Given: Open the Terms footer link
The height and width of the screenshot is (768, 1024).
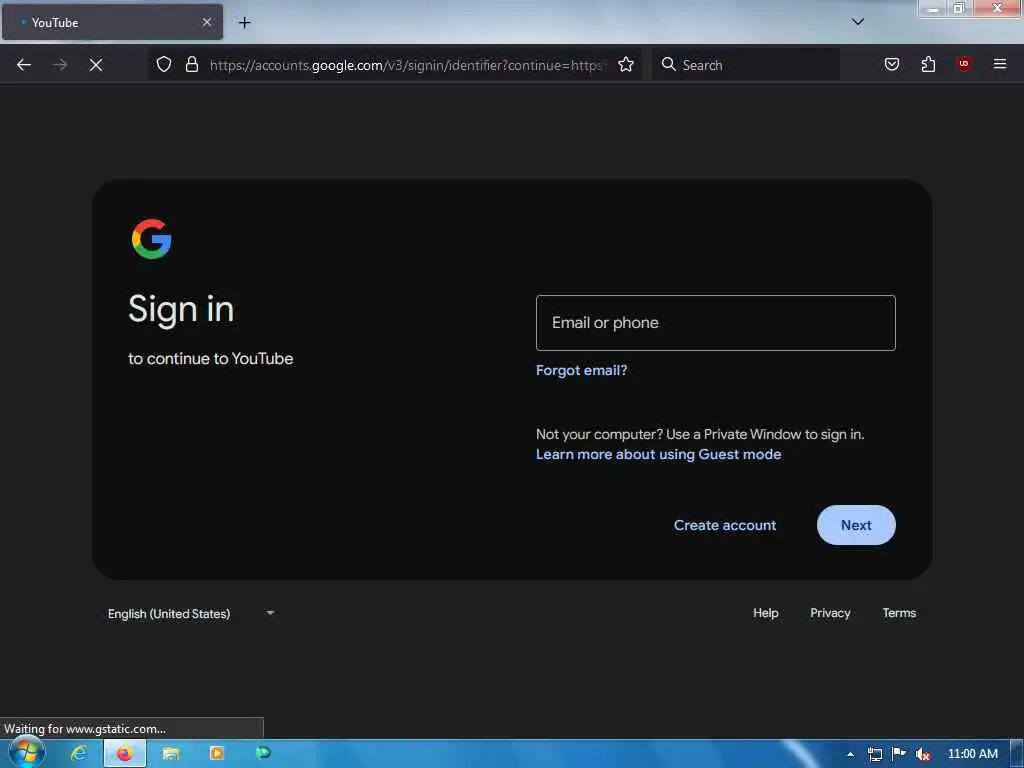Looking at the screenshot, I should [899, 613].
